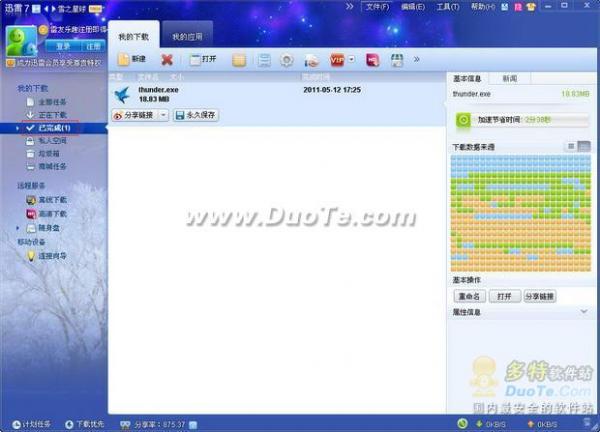
Task: Open dropdown arrow beside 分享链接 button
Action: (163, 115)
